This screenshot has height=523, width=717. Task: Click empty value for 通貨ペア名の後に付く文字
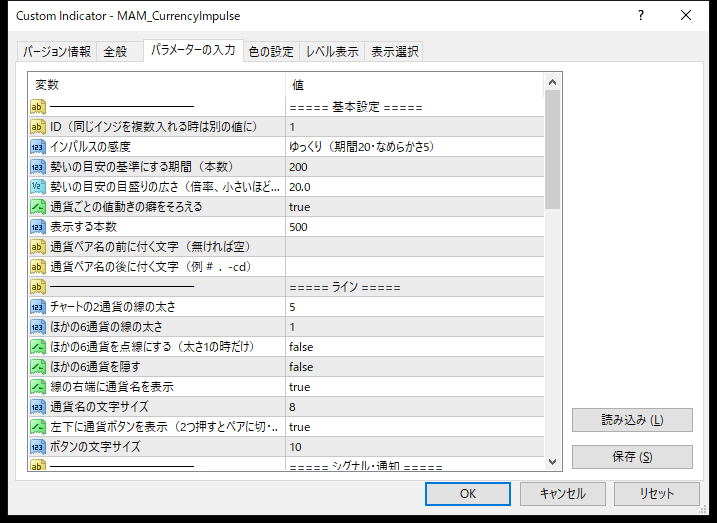click(415, 267)
